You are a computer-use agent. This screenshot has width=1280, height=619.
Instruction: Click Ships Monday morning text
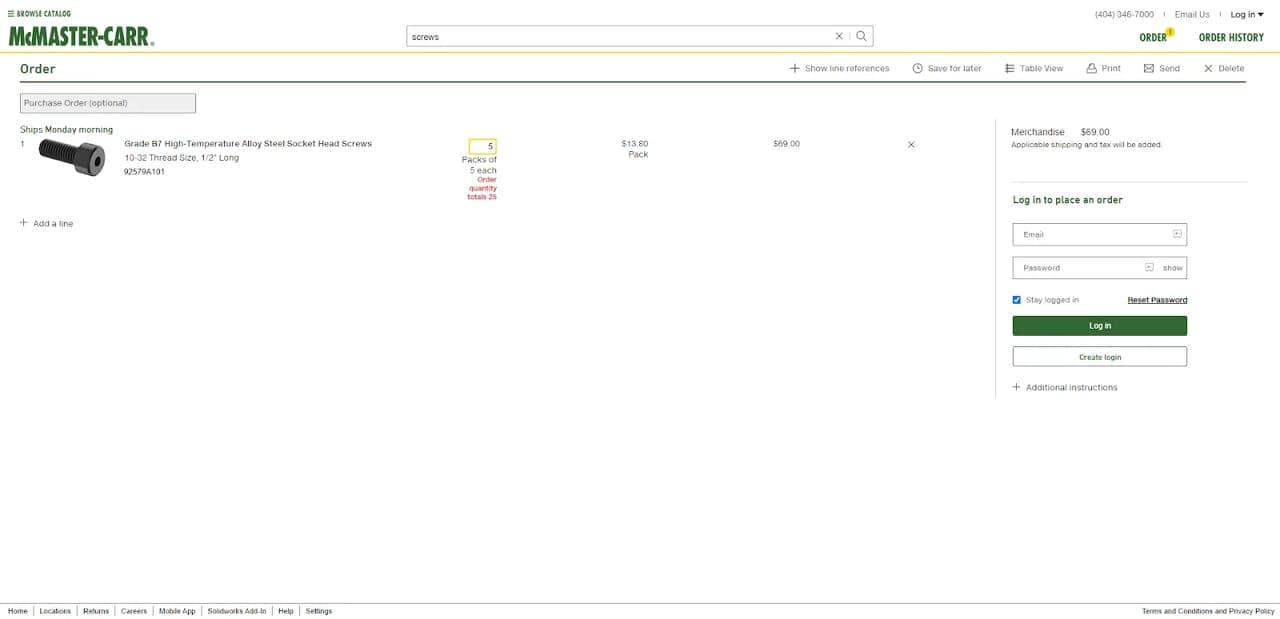(66, 130)
